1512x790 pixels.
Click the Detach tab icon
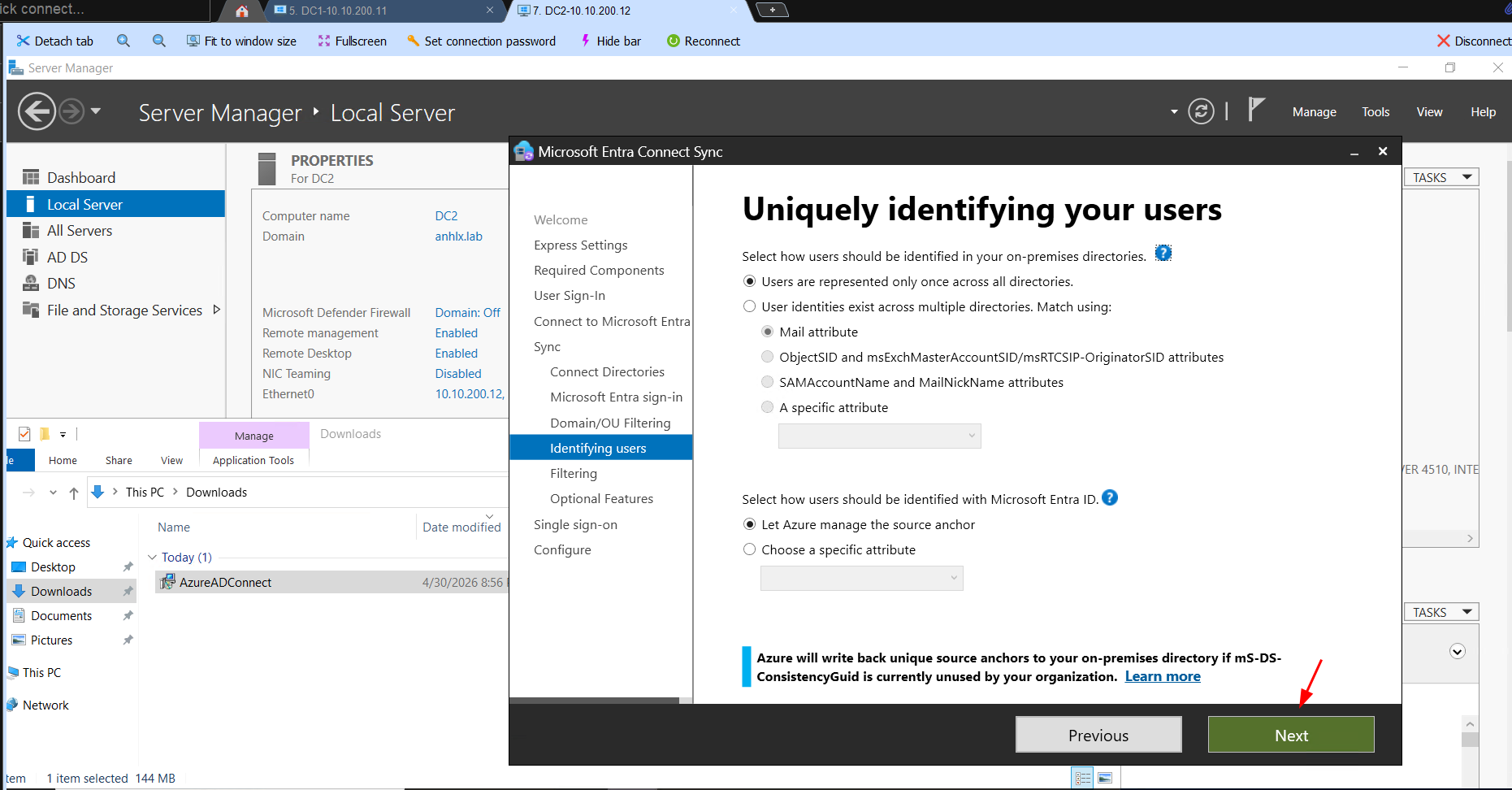click(x=23, y=41)
